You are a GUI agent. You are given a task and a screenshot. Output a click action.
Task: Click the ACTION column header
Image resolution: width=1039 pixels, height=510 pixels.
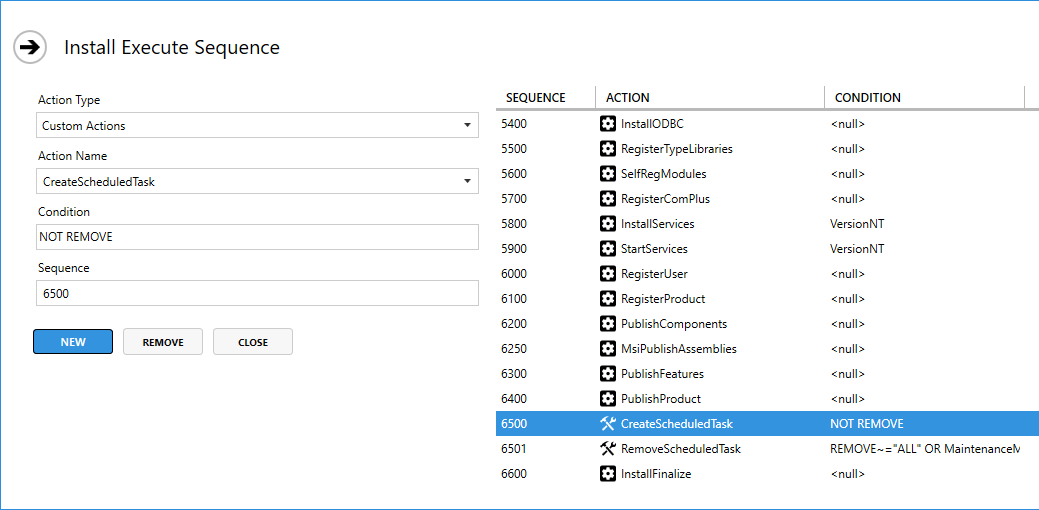628,98
